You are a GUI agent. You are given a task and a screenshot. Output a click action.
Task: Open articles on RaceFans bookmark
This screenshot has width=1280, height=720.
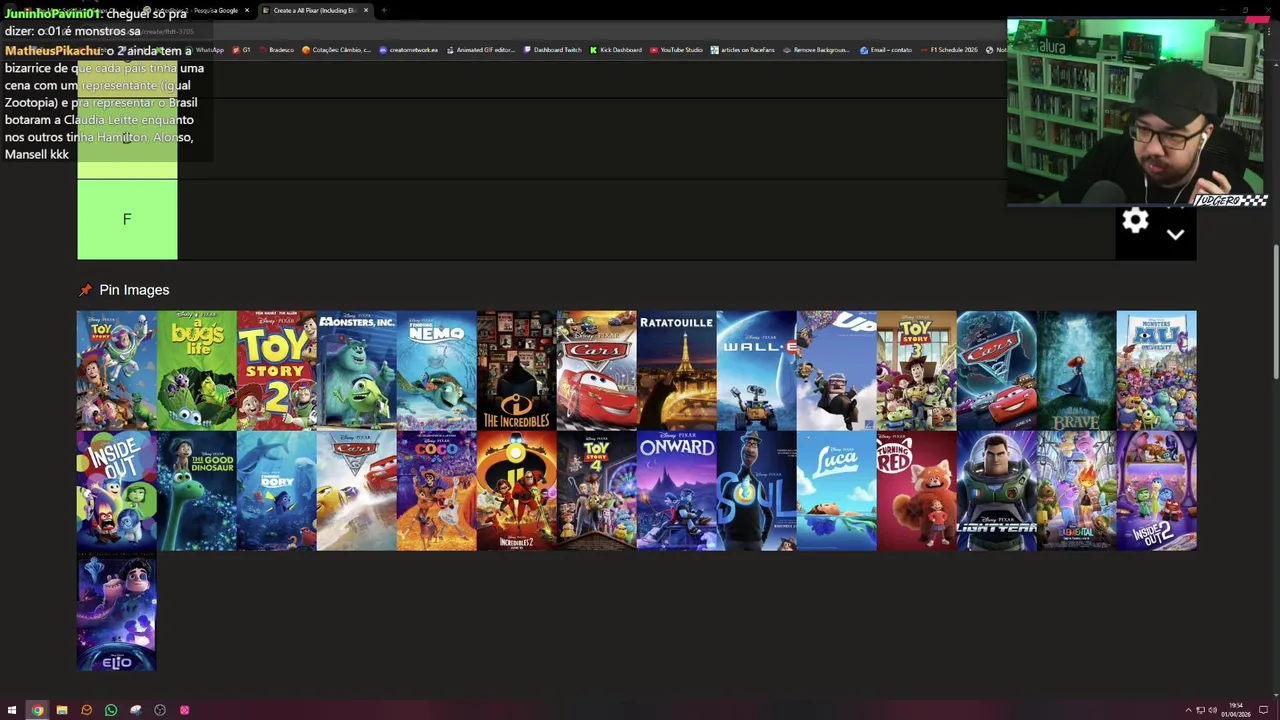[x=743, y=50]
